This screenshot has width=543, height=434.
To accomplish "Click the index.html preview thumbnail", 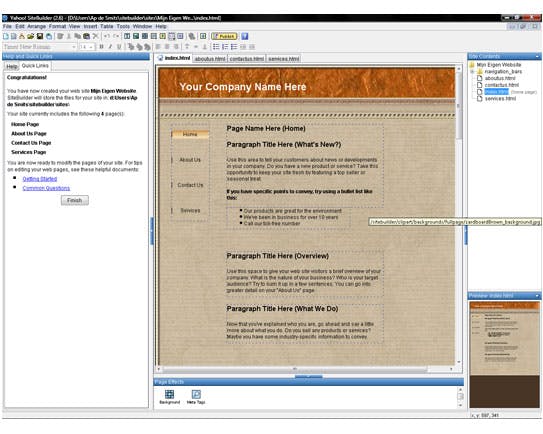I will pyautogui.click(x=504, y=354).
